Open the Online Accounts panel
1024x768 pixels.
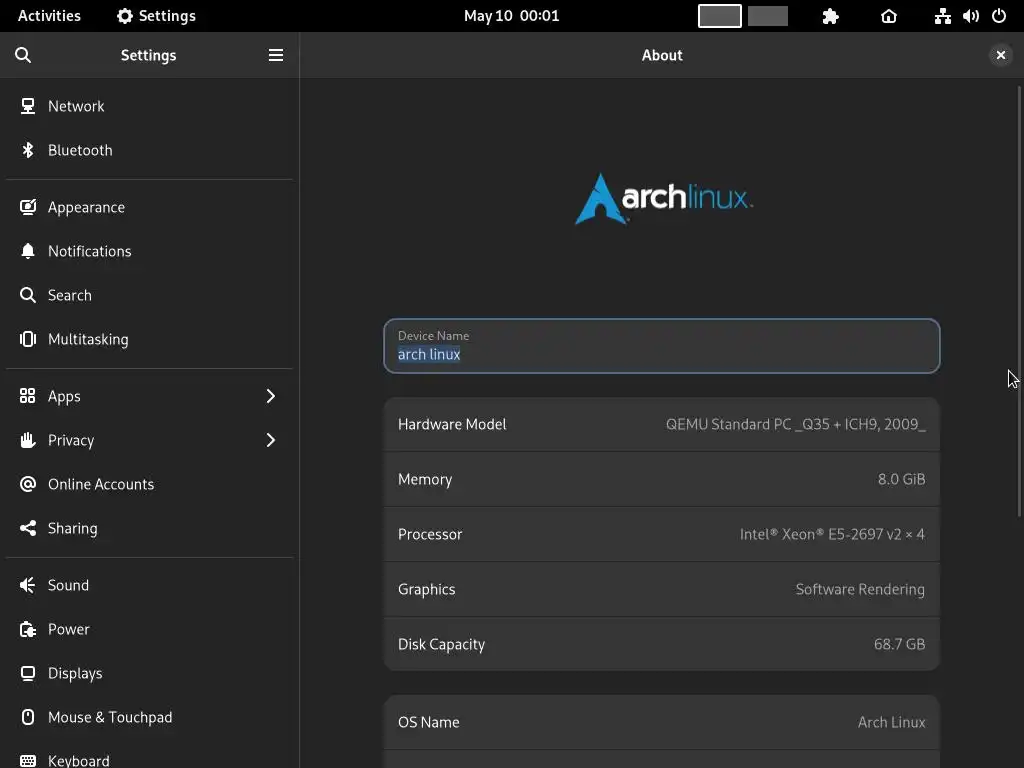point(150,484)
